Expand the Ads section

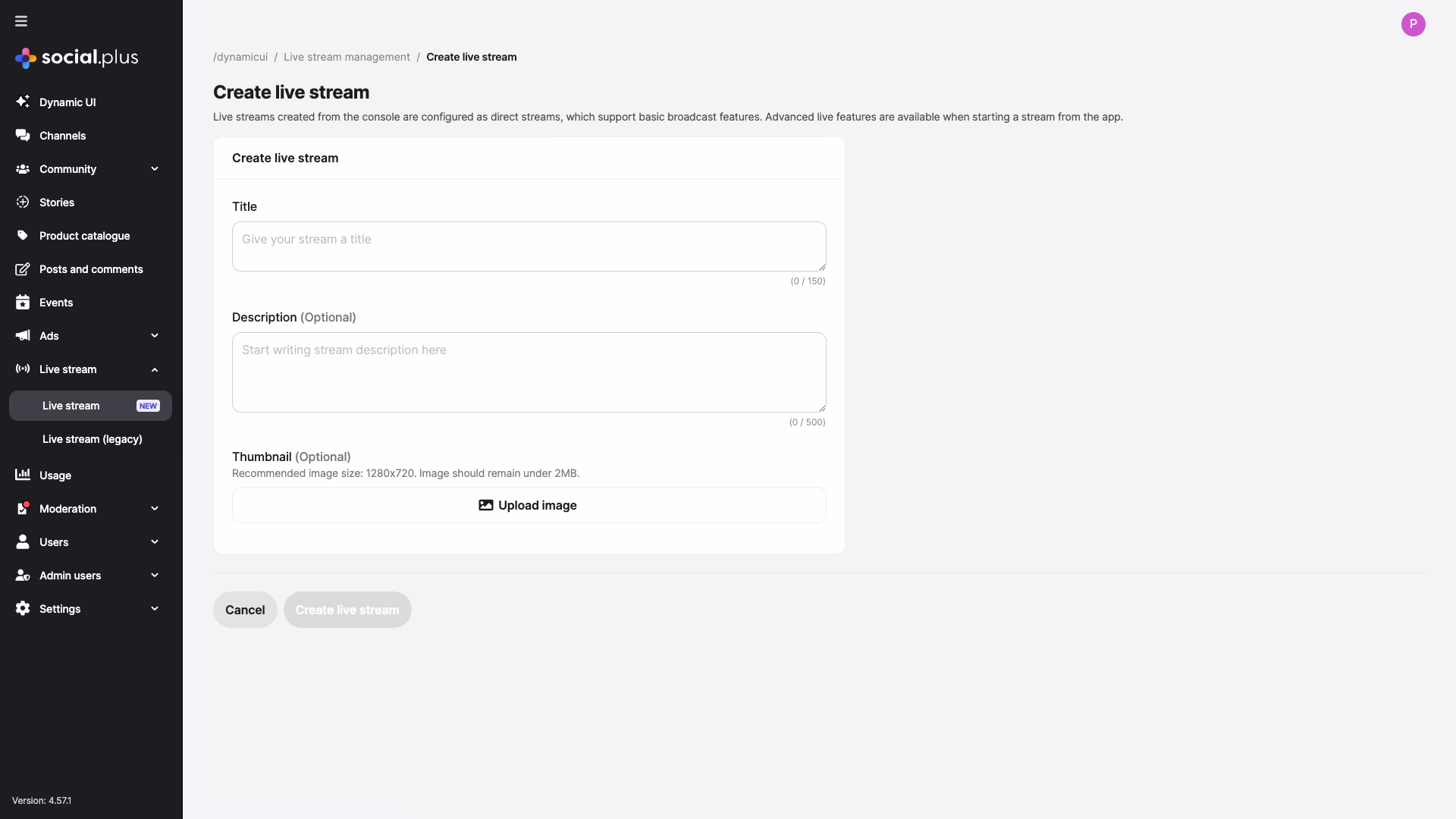click(x=155, y=336)
